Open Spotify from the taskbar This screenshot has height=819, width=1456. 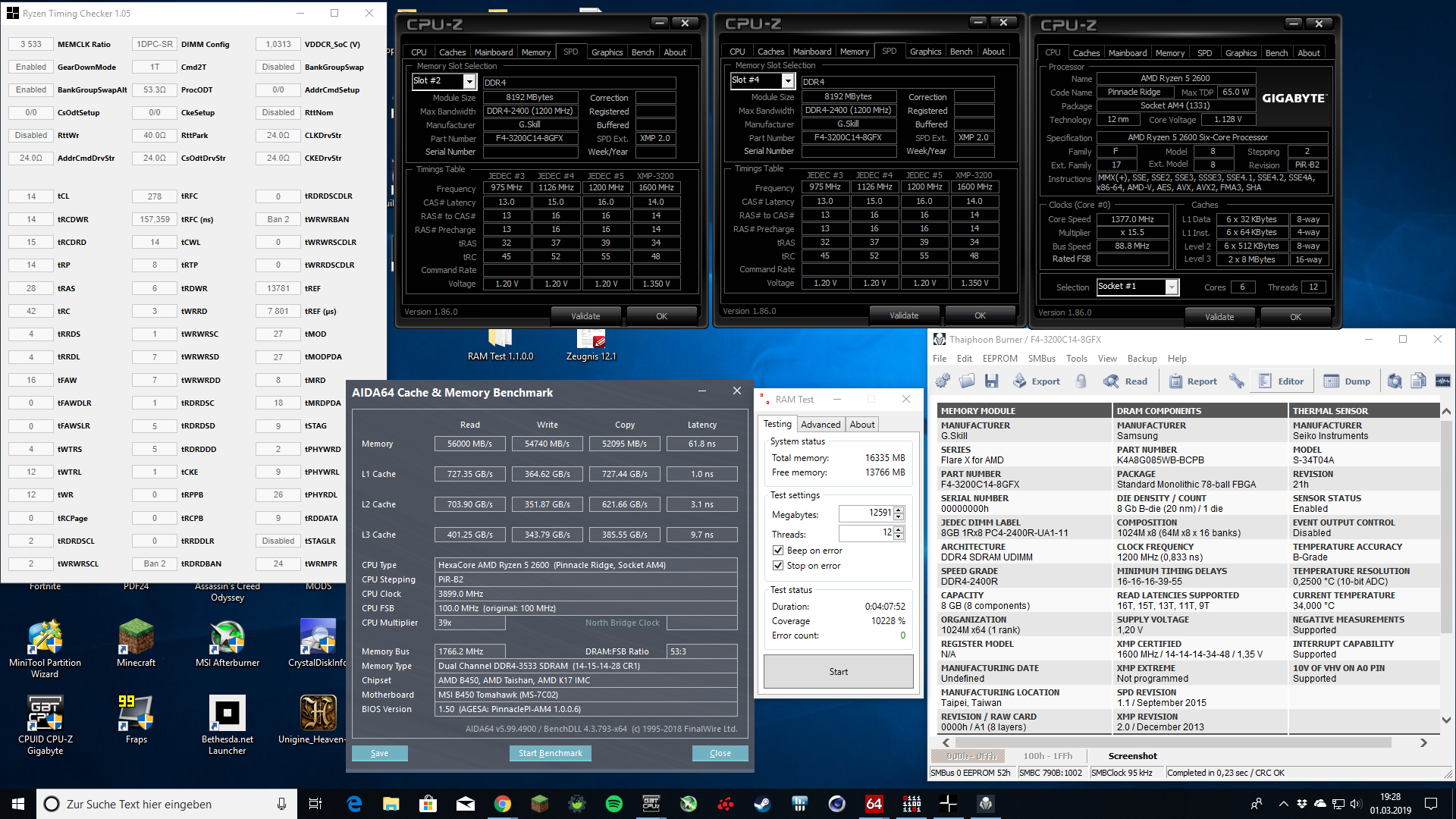614,804
